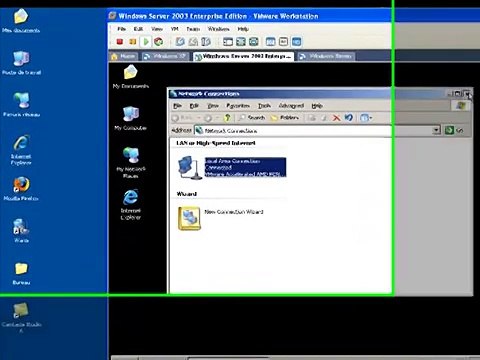Click the Go button beside the address bar

pyautogui.click(x=454, y=130)
